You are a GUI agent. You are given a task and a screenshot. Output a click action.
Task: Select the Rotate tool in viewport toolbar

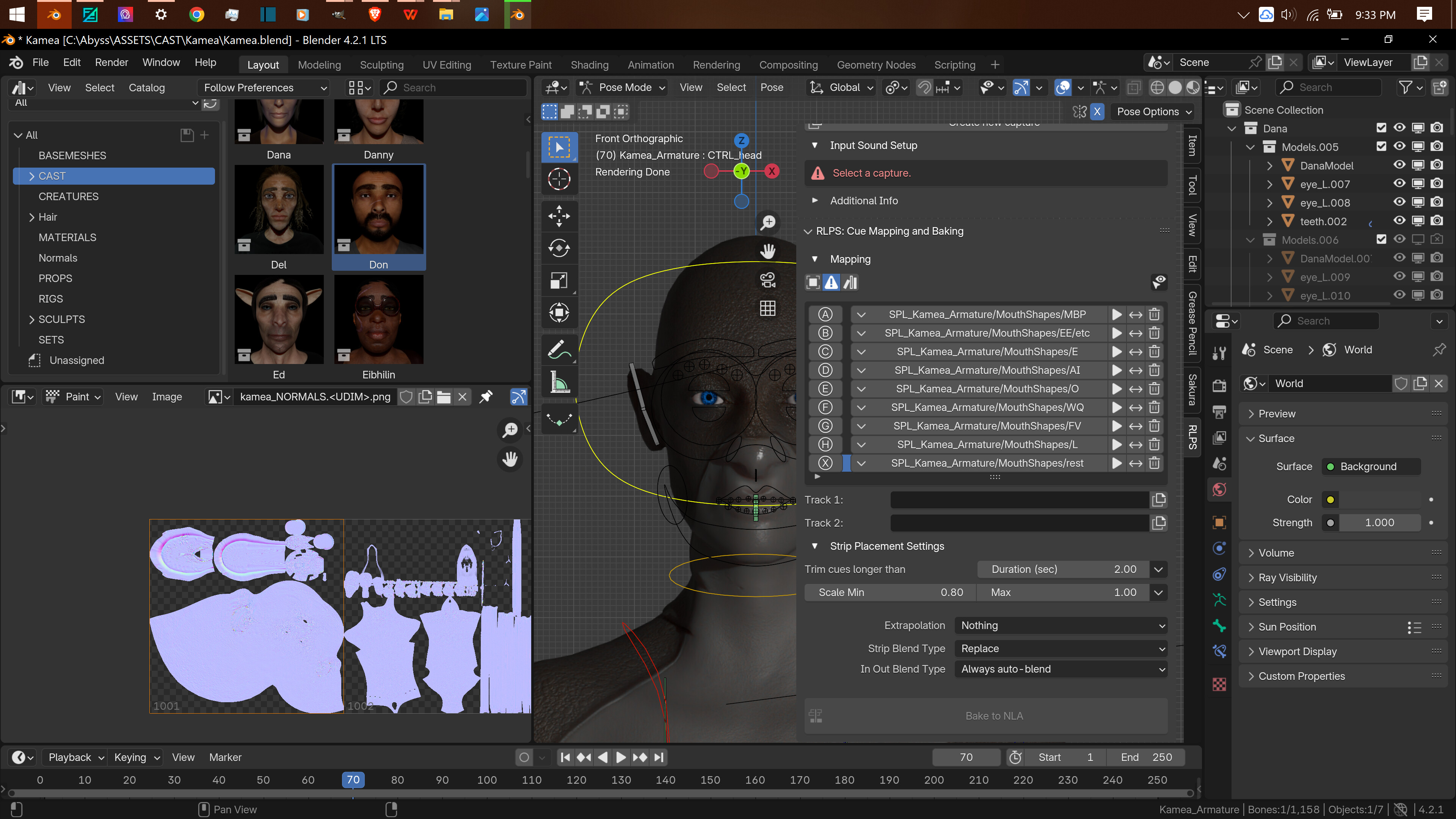pos(559,248)
